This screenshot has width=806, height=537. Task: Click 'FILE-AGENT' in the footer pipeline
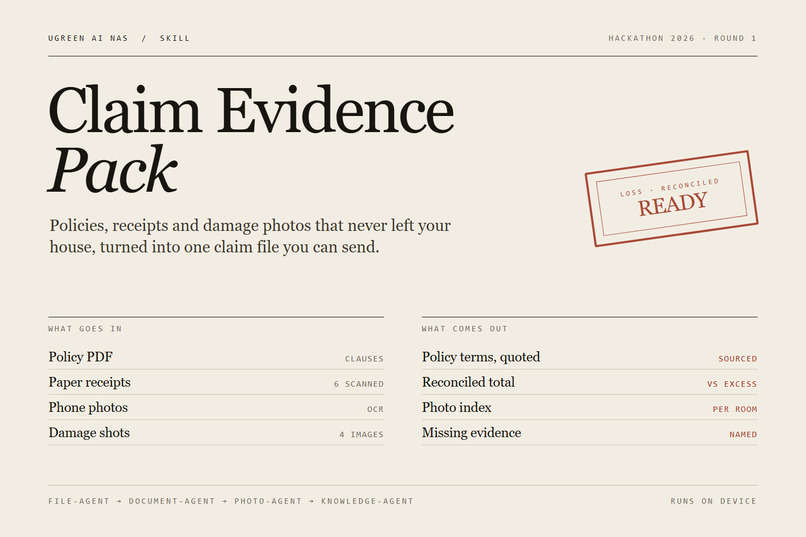point(79,501)
